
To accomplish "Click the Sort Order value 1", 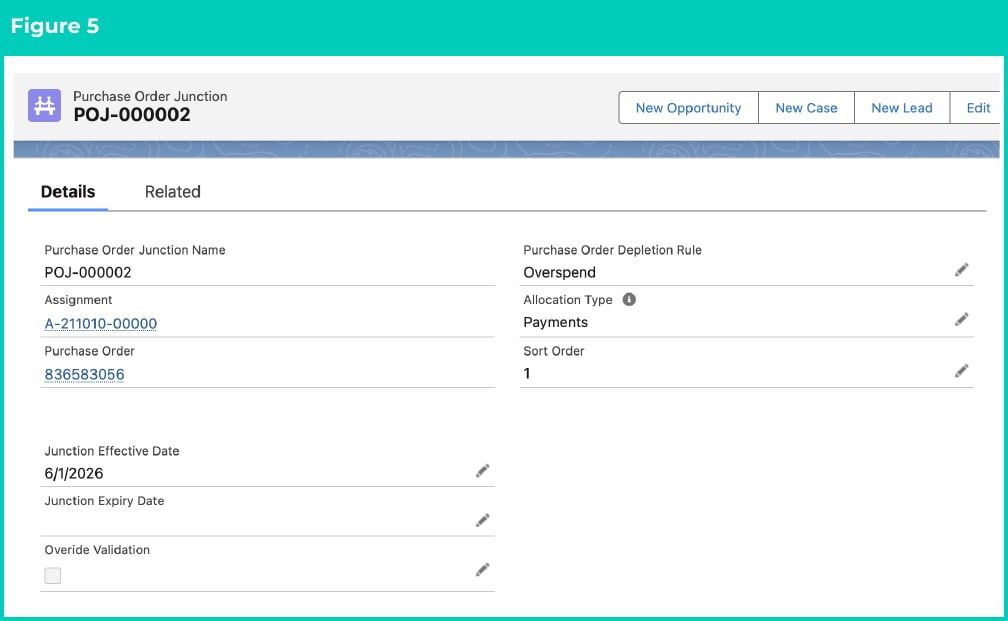I will click(x=526, y=374).
